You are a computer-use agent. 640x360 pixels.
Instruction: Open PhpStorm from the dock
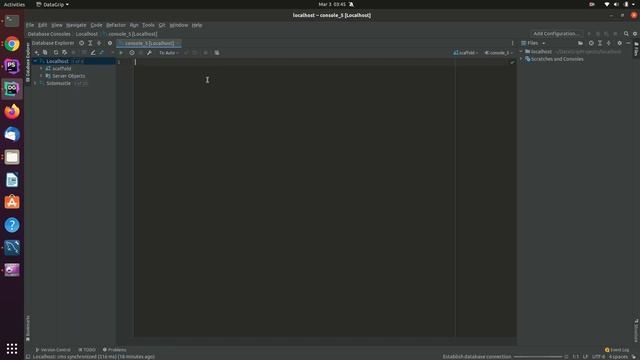pos(12,66)
